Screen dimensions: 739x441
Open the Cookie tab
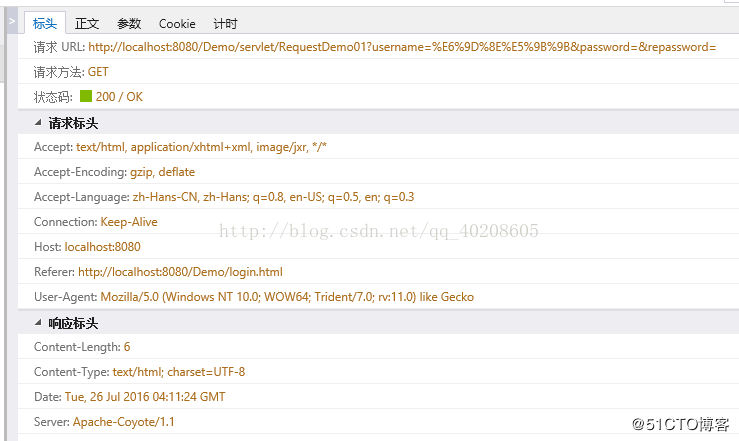click(177, 23)
